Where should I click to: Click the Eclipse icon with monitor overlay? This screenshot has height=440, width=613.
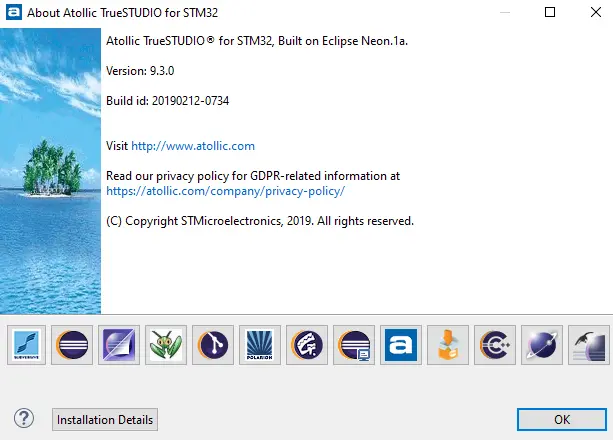click(354, 345)
